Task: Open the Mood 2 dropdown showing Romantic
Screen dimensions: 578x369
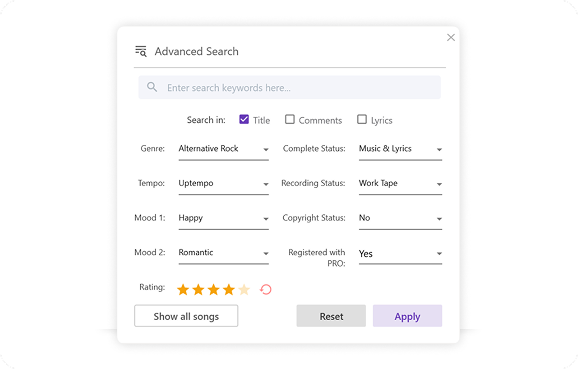Action: pos(223,253)
